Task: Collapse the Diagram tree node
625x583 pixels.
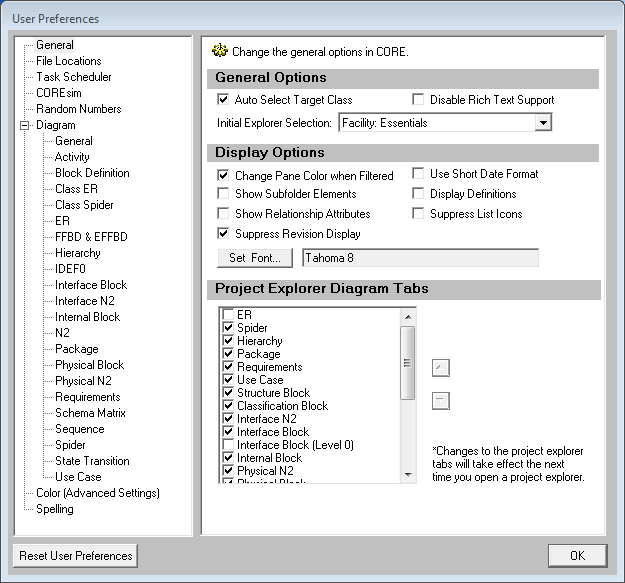Action: pyautogui.click(x=25, y=126)
